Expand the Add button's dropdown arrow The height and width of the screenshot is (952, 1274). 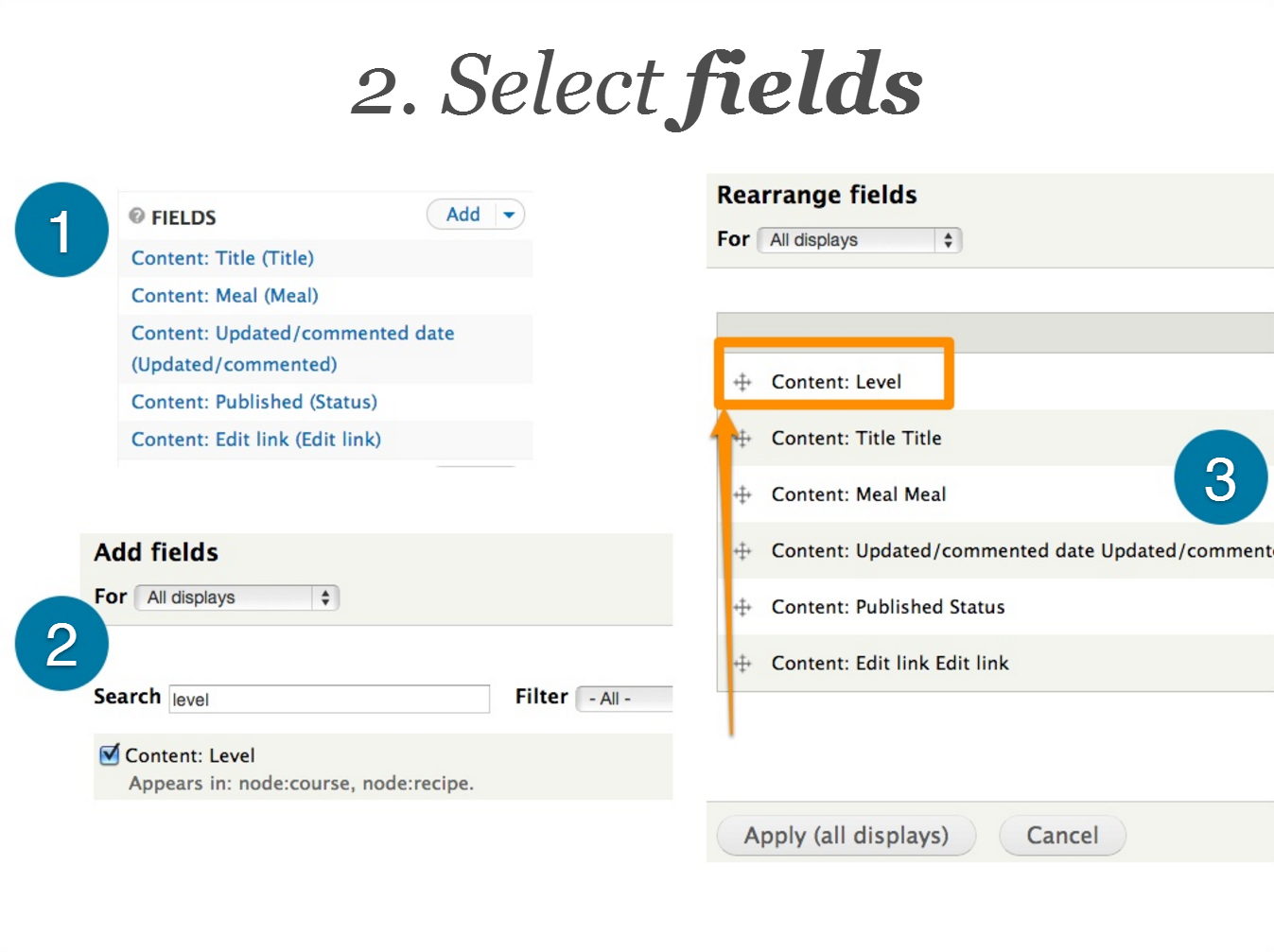509,214
